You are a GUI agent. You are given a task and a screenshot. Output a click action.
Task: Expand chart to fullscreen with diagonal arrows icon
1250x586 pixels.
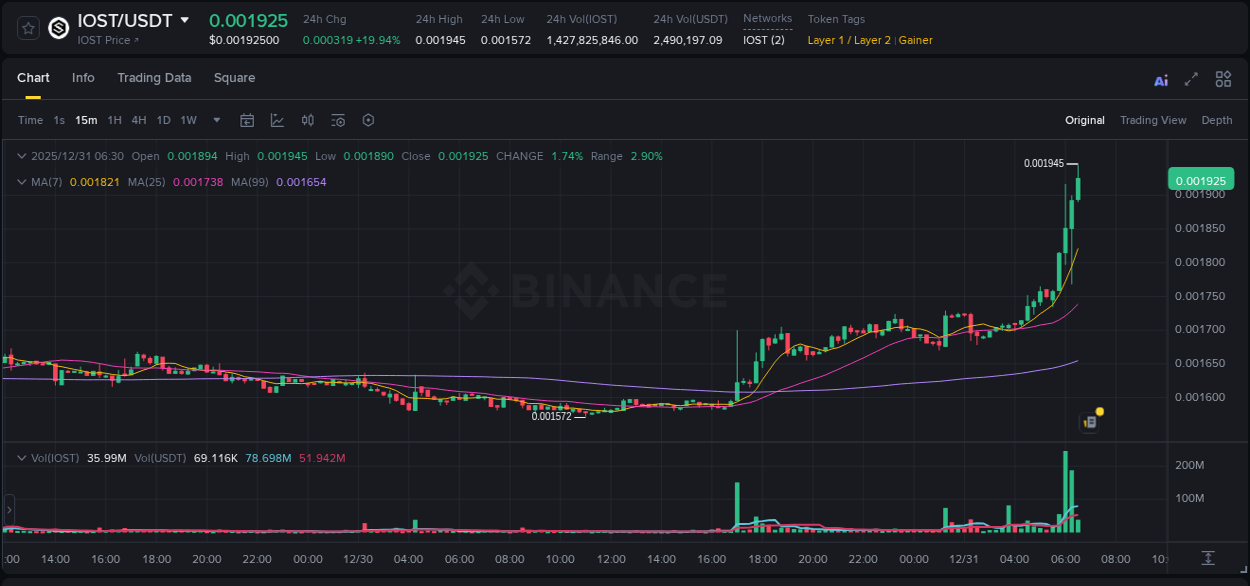[x=1190, y=79]
